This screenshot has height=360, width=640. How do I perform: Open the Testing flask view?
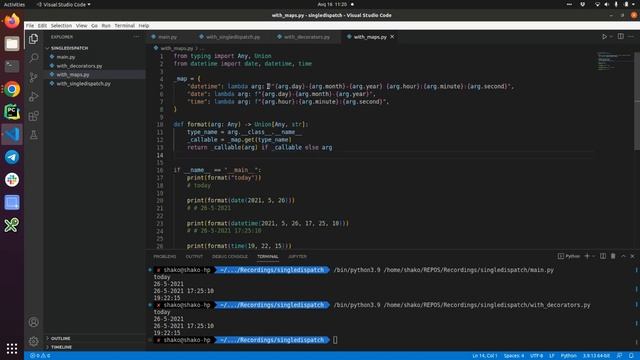tap(33, 135)
